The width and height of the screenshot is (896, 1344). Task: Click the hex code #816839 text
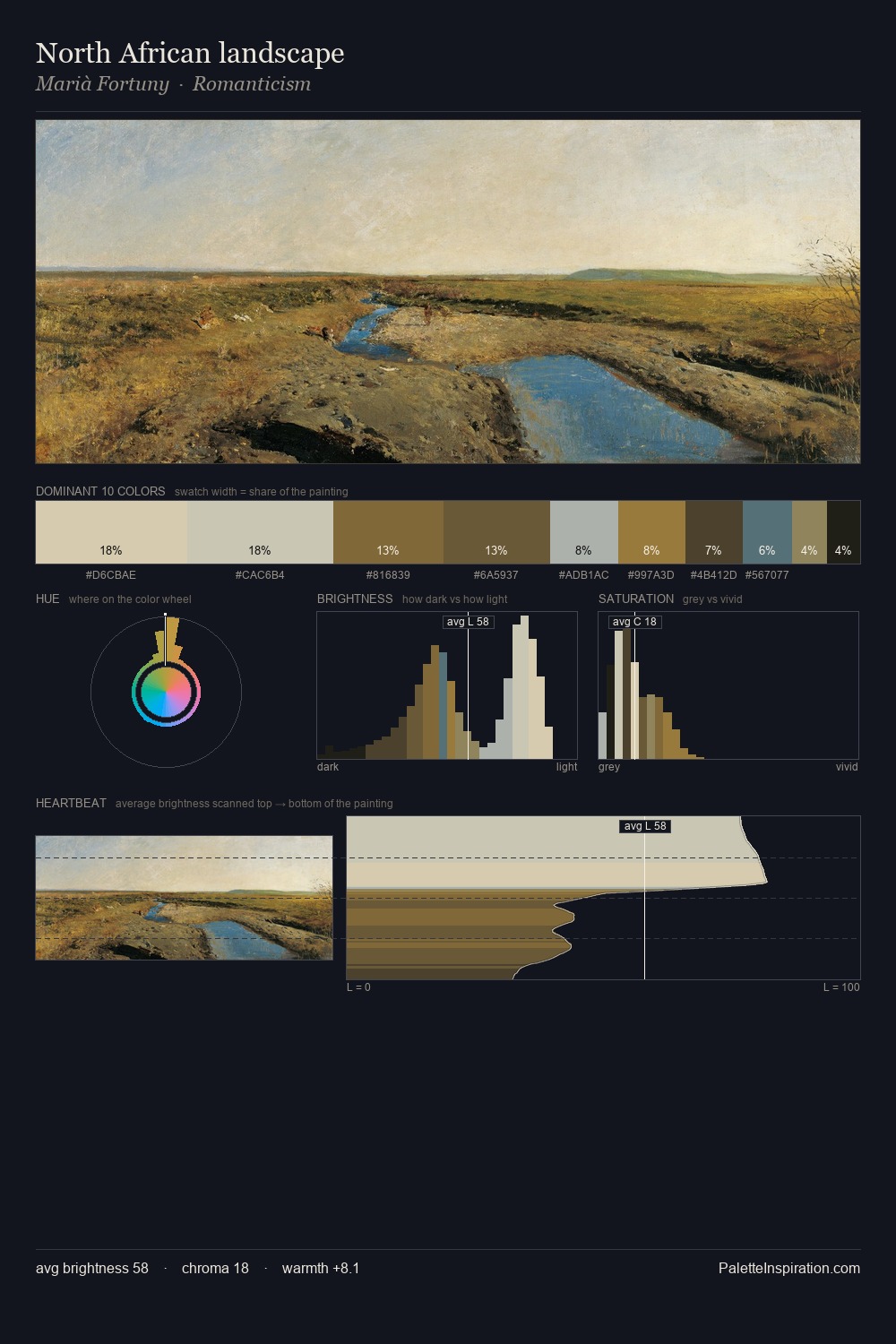388,575
